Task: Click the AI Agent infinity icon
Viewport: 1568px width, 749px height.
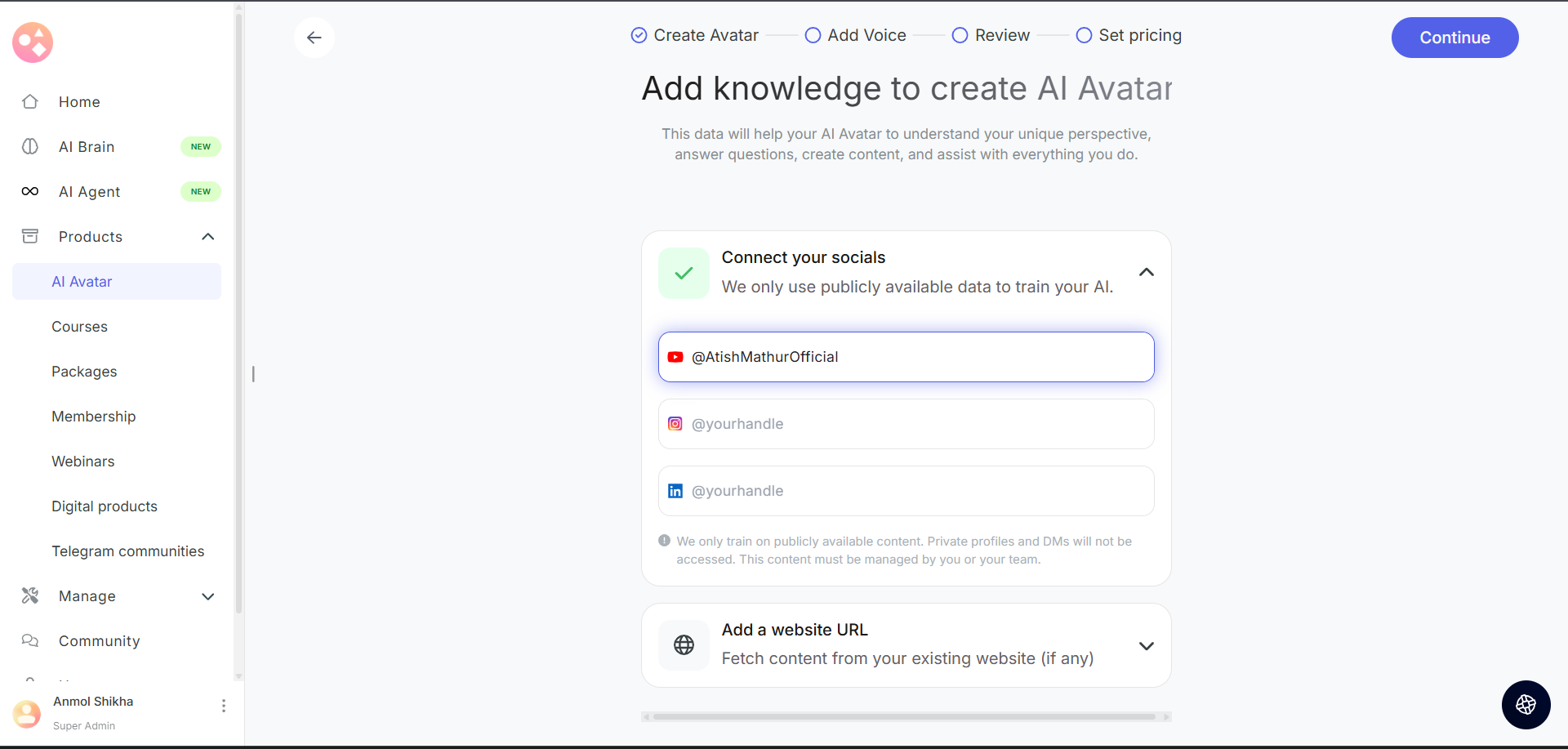Action: [30, 192]
